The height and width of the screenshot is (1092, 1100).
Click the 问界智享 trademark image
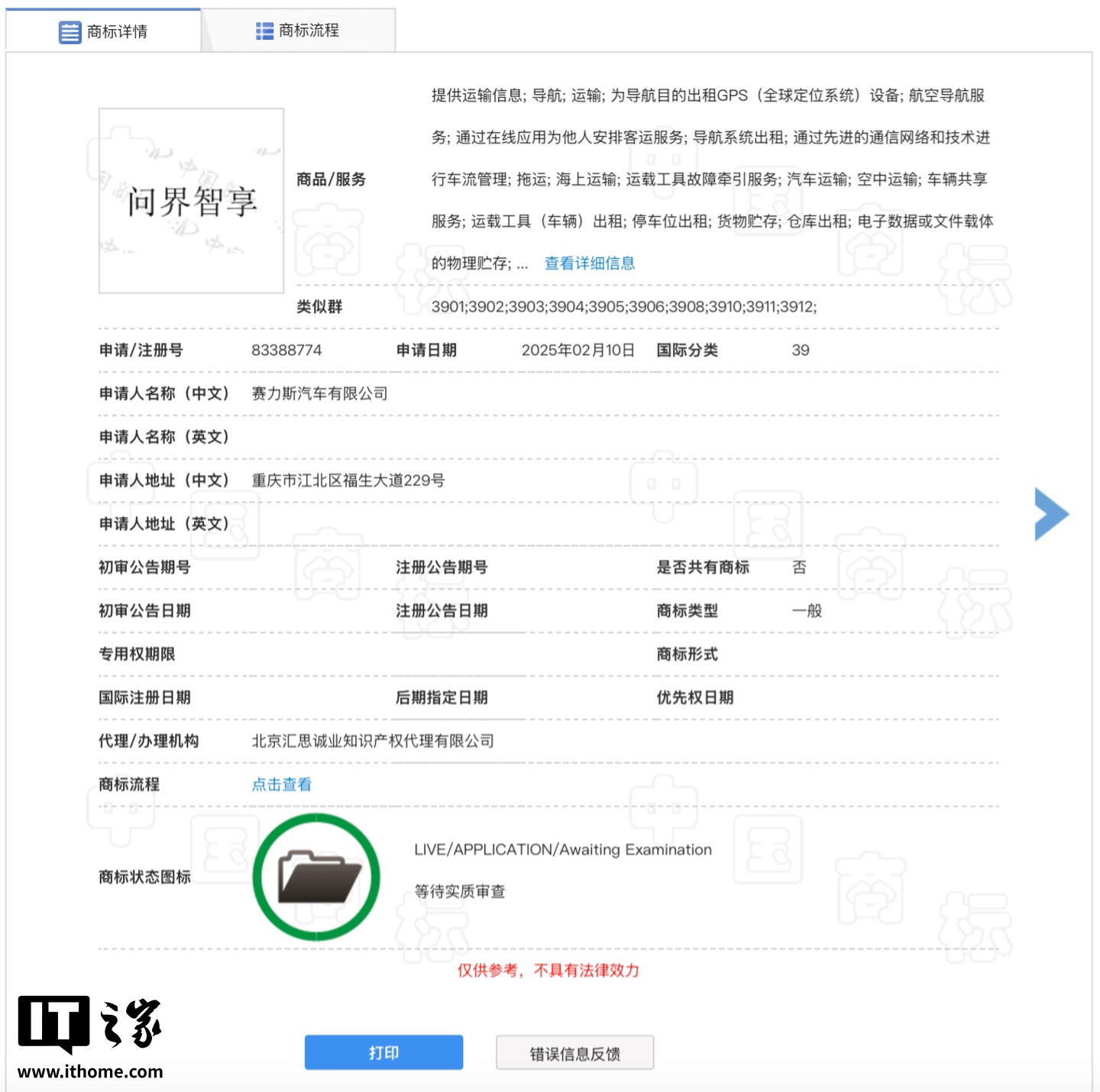[191, 201]
